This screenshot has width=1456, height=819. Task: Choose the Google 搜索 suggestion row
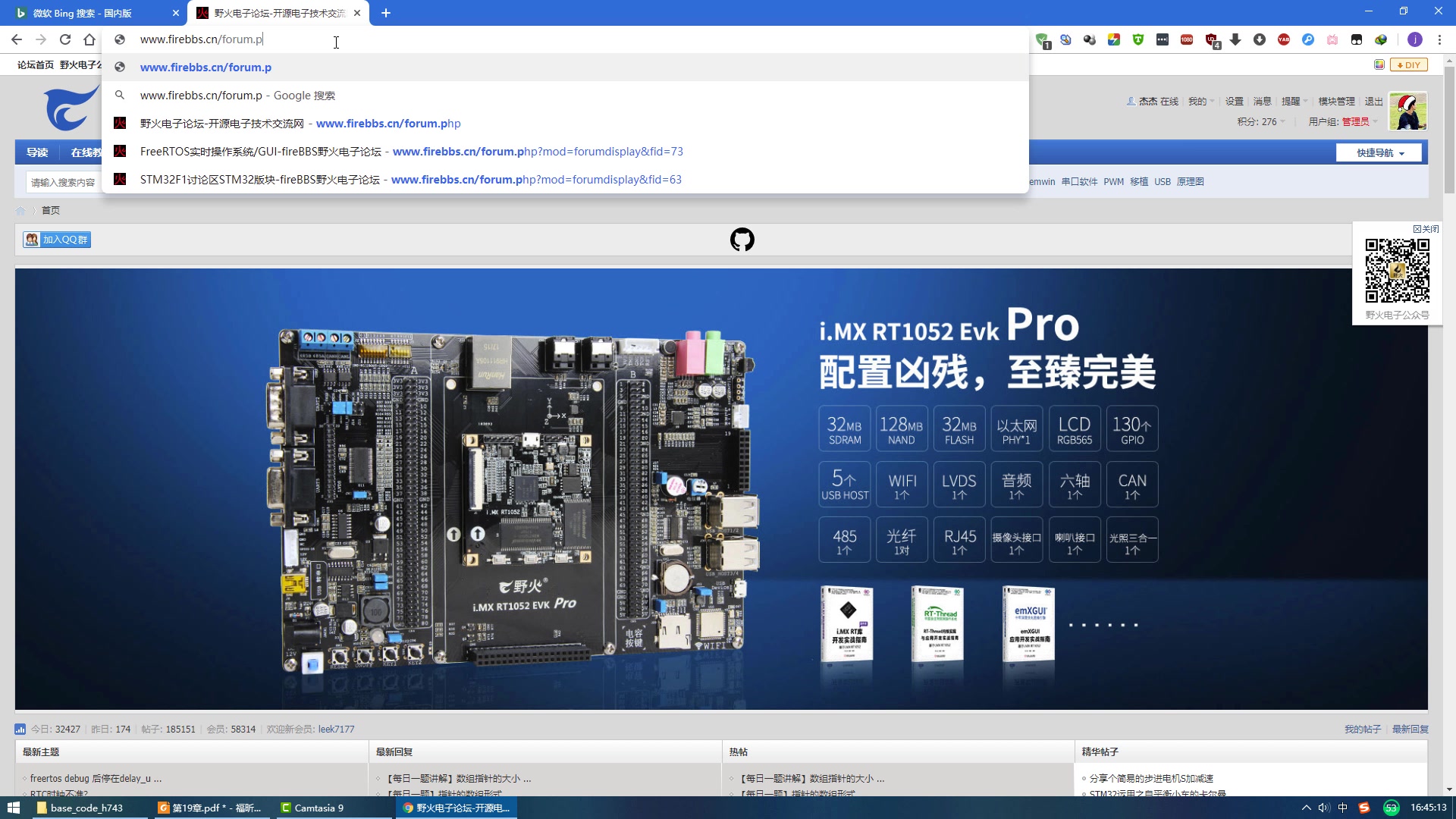[565, 96]
